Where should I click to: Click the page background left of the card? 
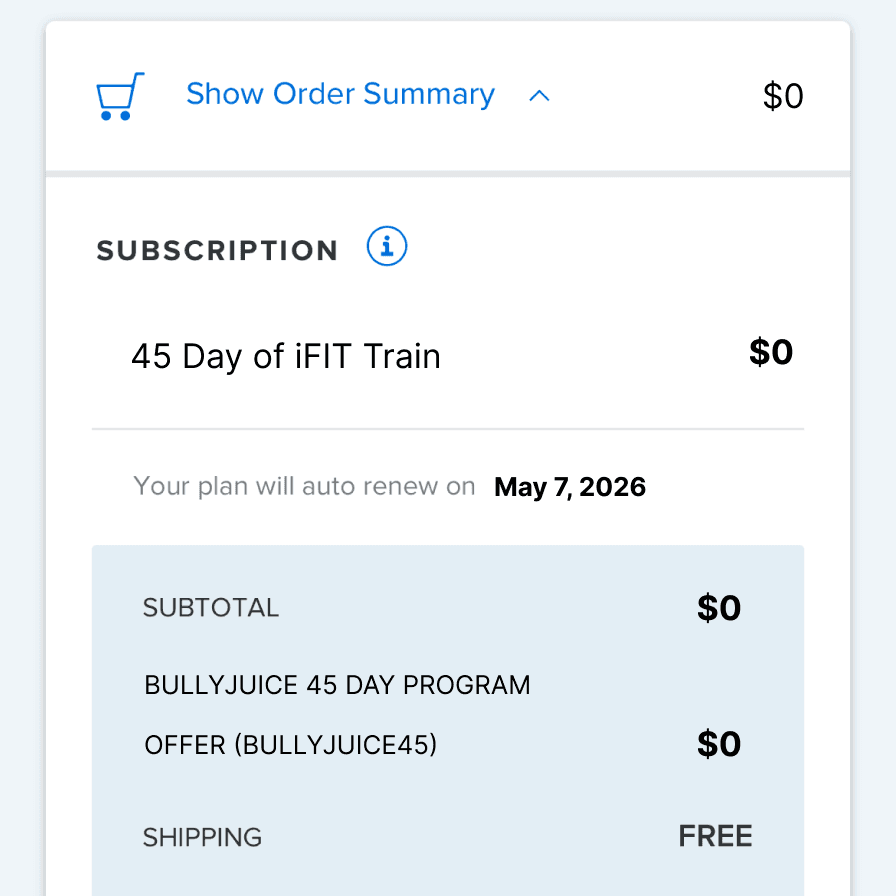[22, 450]
